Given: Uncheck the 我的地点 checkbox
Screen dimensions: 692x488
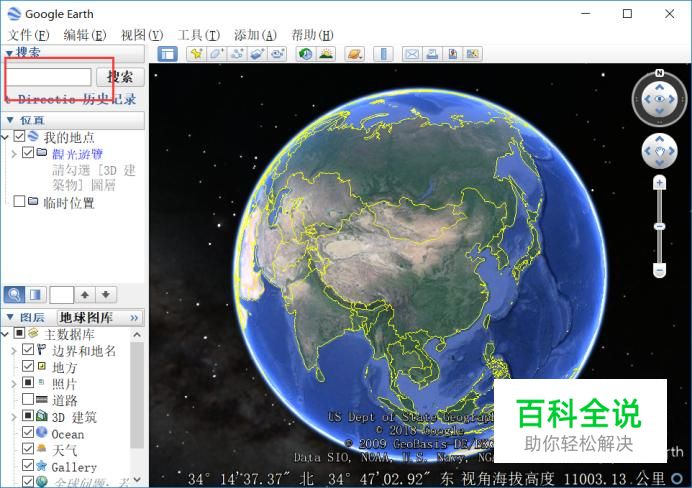Looking at the screenshot, I should pyautogui.click(x=19, y=136).
